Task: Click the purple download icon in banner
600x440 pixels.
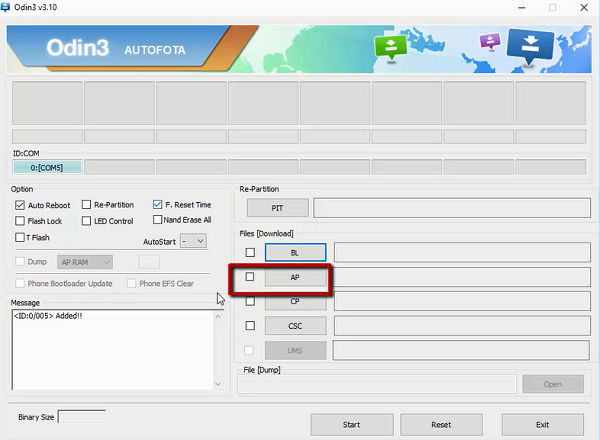Action: (490, 41)
